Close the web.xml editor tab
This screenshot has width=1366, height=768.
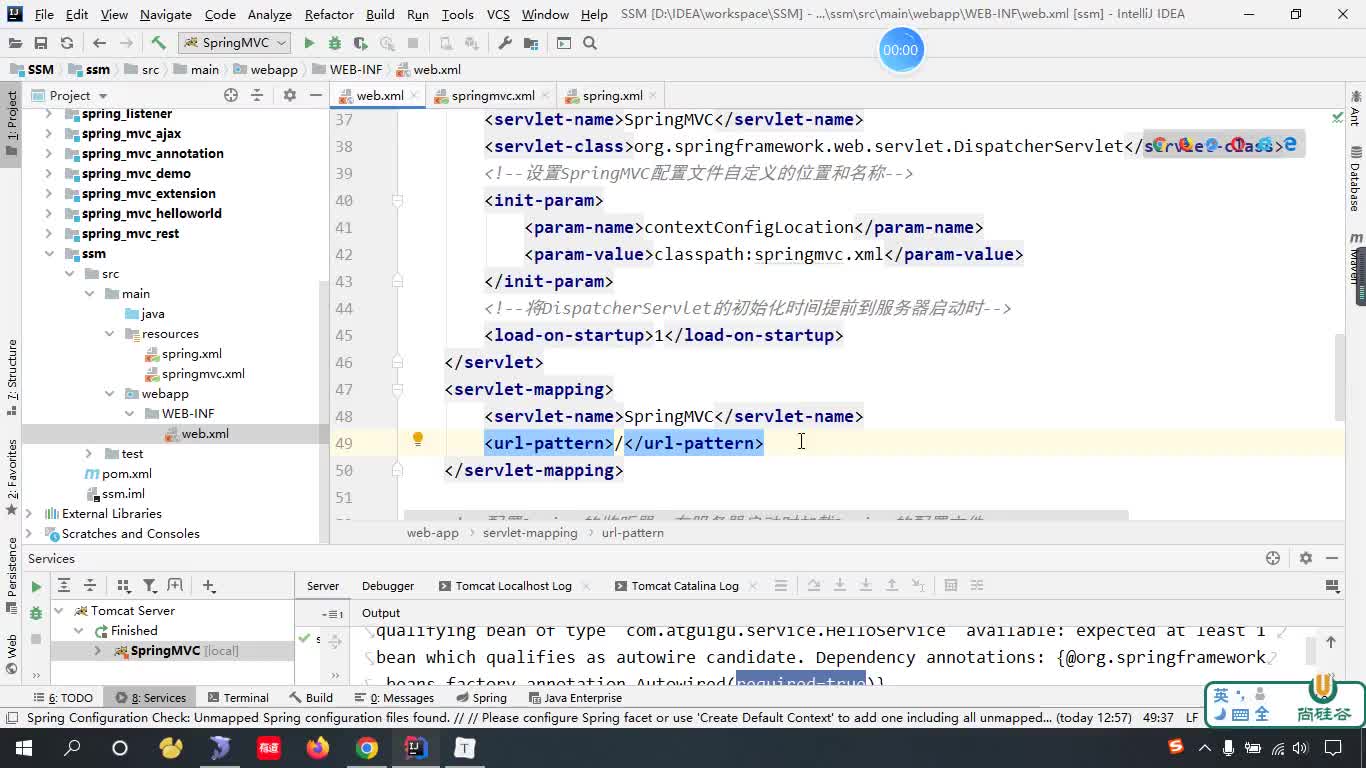416,96
